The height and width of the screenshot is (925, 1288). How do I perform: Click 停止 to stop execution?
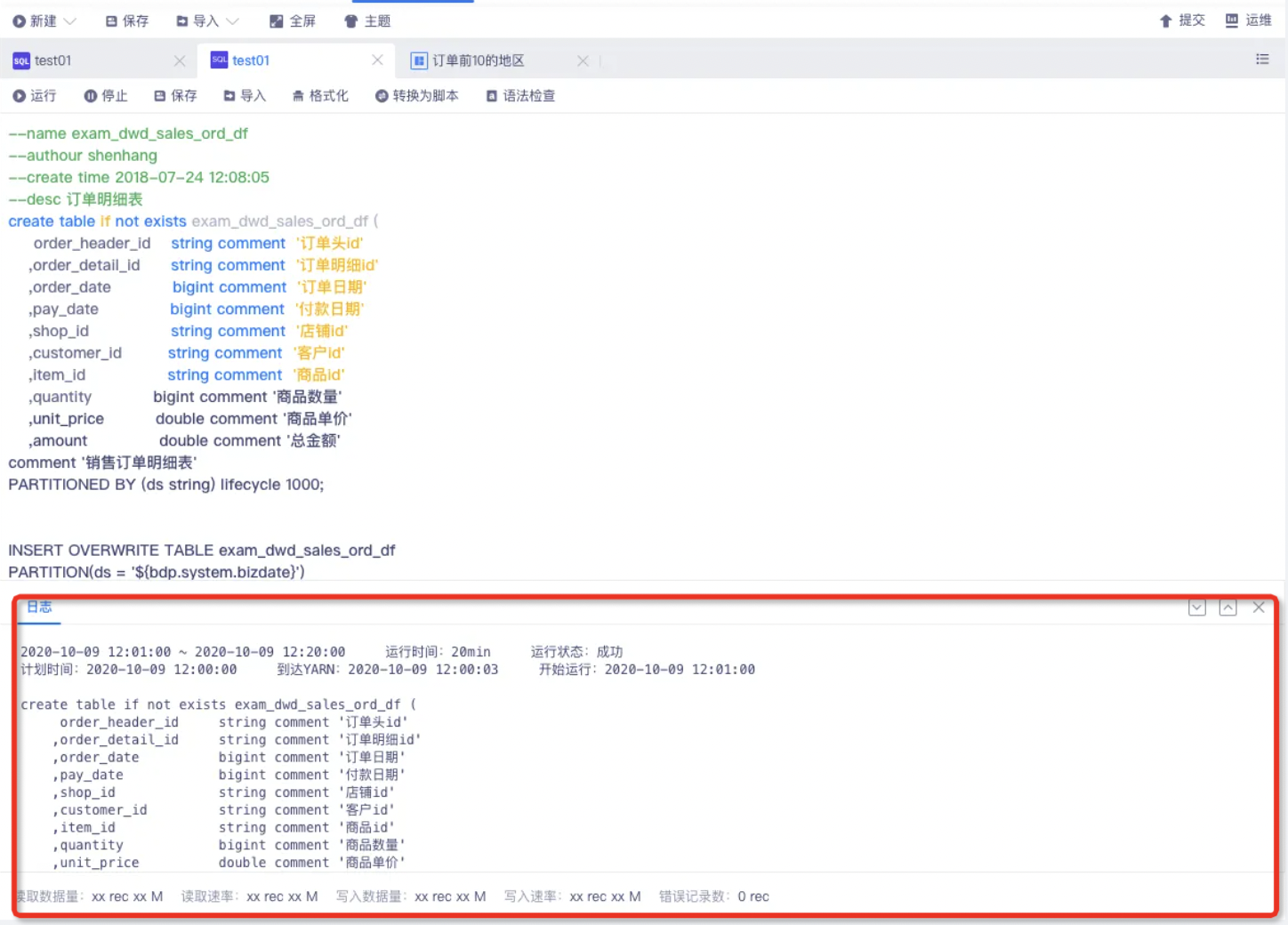(x=106, y=95)
